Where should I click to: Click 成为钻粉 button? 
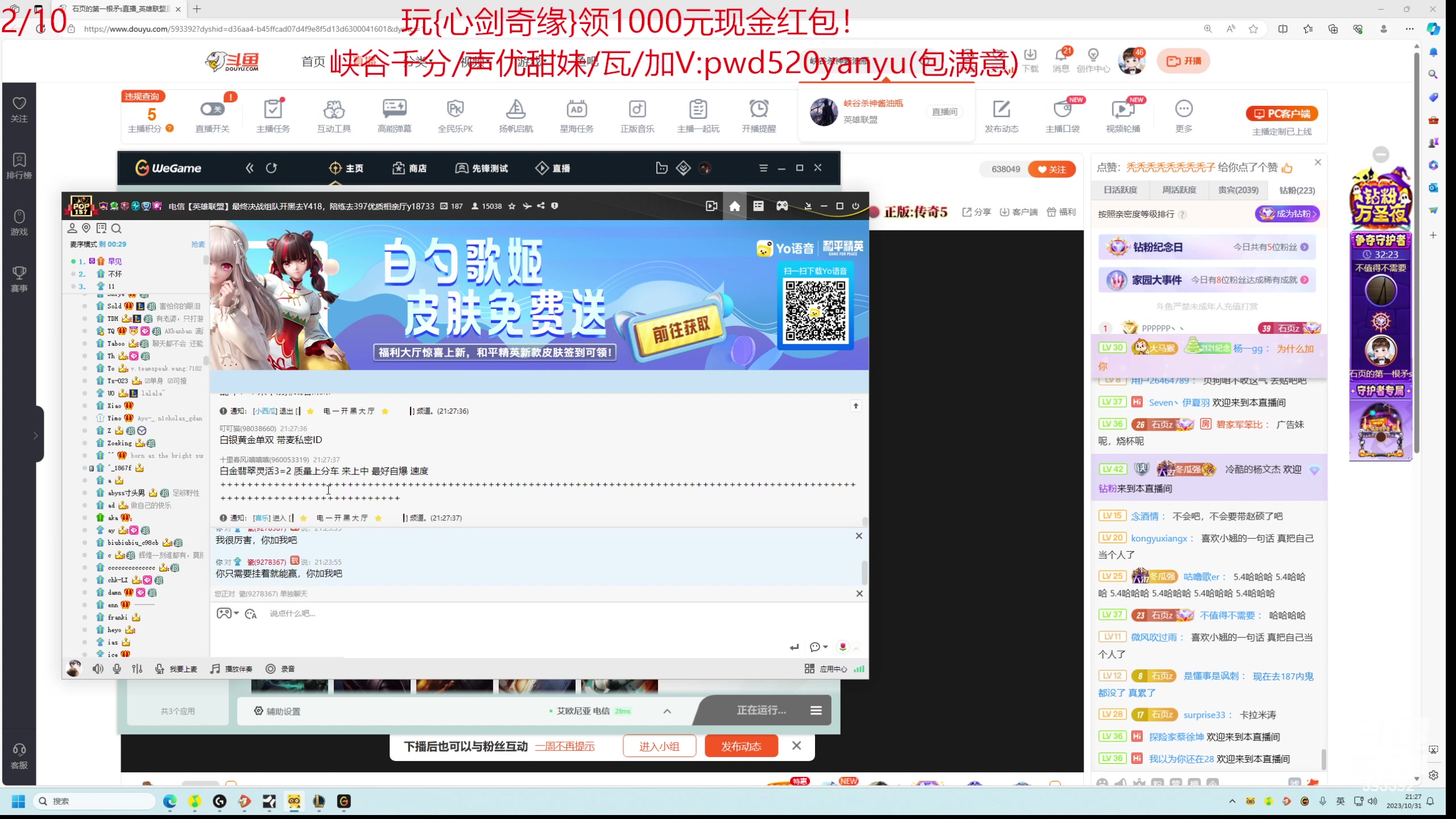(x=1288, y=214)
